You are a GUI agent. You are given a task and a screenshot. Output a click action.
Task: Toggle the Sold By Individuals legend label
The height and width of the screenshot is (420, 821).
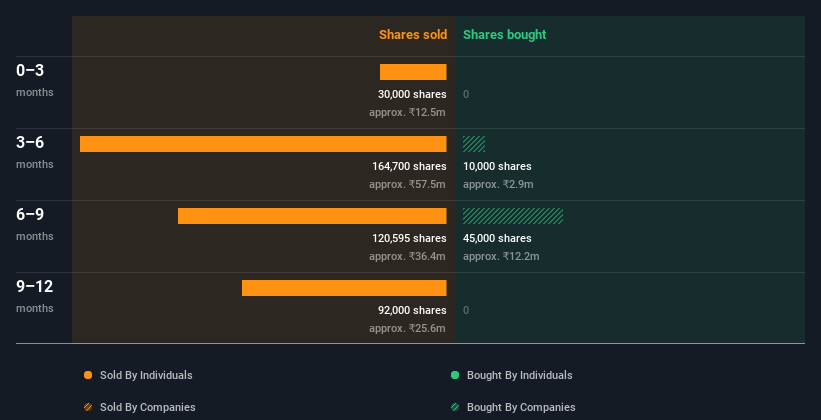pos(146,375)
